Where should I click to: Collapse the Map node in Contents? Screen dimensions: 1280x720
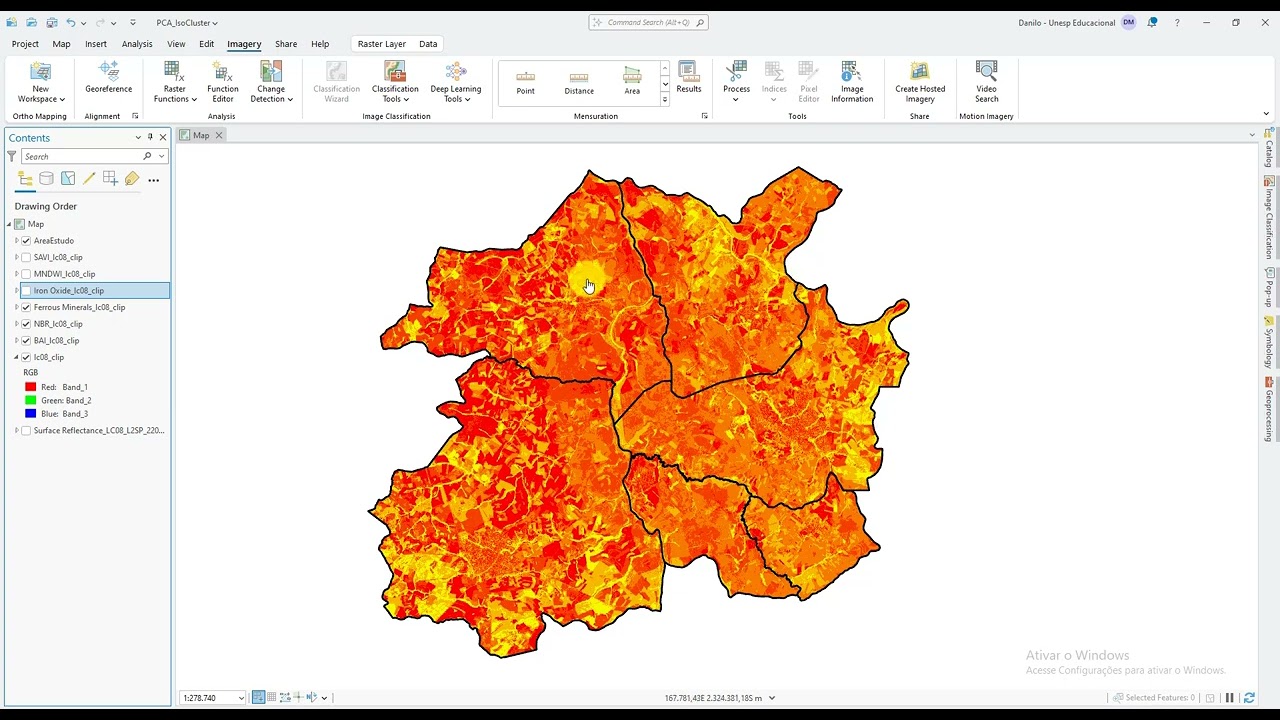coord(9,224)
